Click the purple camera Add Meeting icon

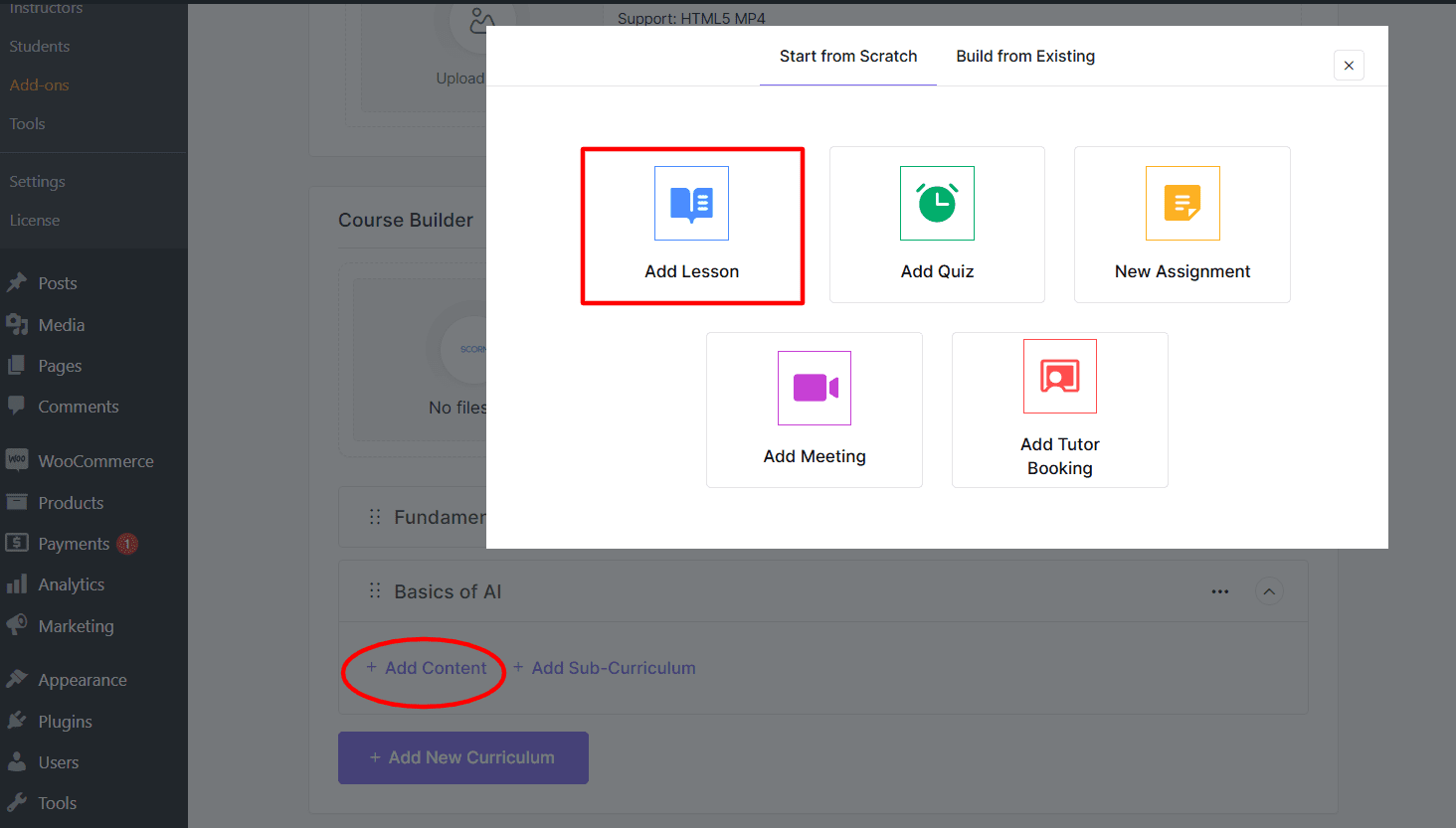pos(815,388)
